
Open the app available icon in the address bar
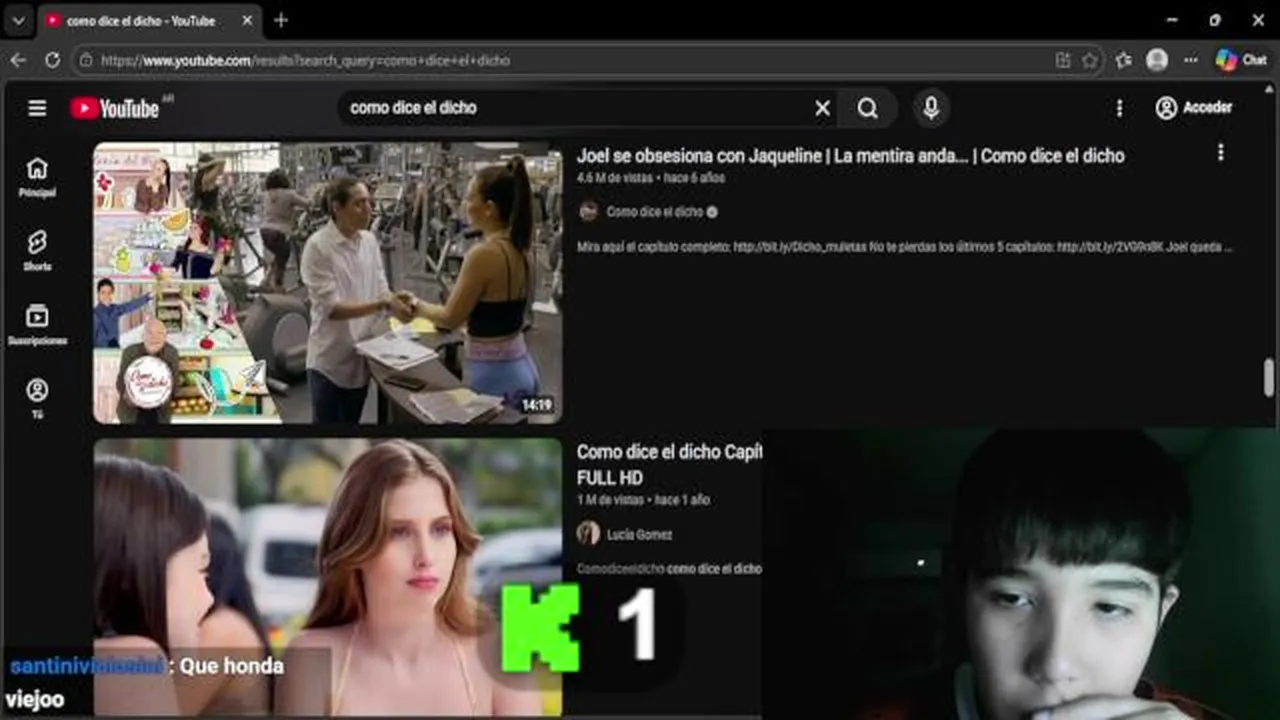[x=1063, y=60]
